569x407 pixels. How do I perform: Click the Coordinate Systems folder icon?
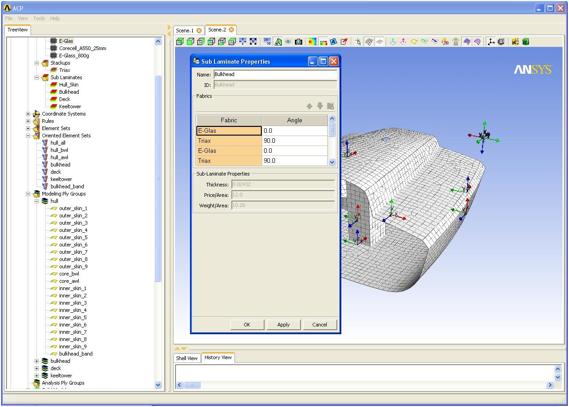pyautogui.click(x=37, y=114)
